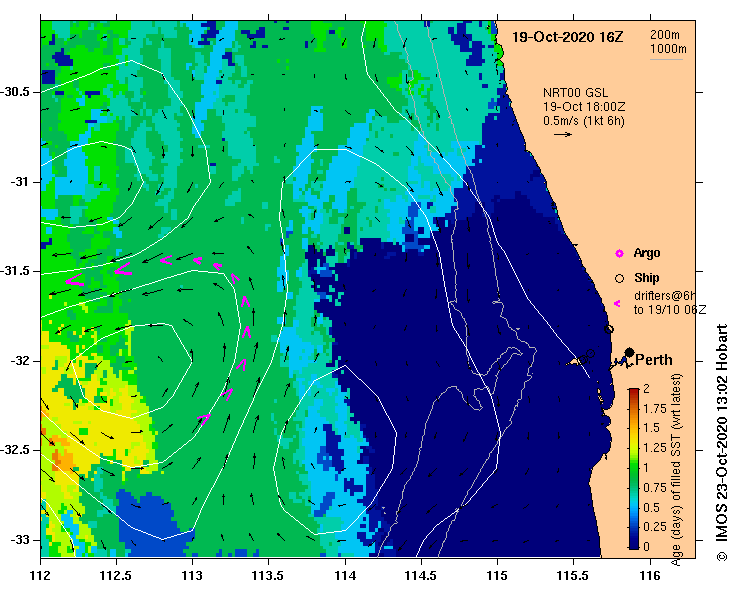The image size is (739, 592).
Task: Click the 'Argo' legend text
Action: tap(647, 253)
